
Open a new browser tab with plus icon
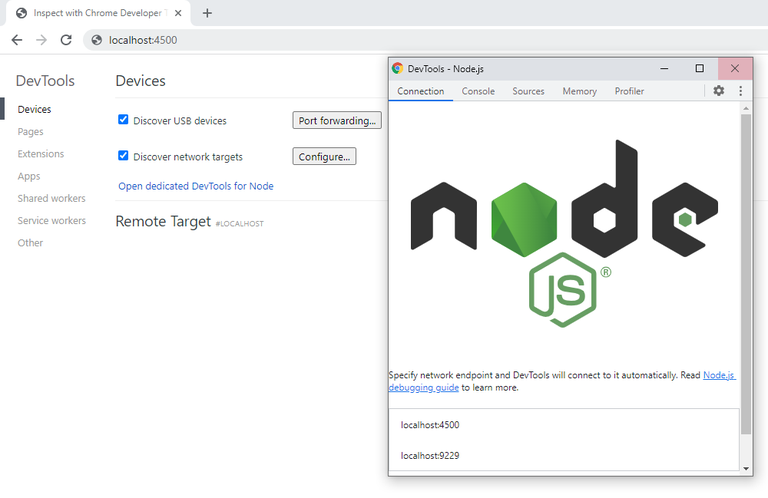click(207, 13)
